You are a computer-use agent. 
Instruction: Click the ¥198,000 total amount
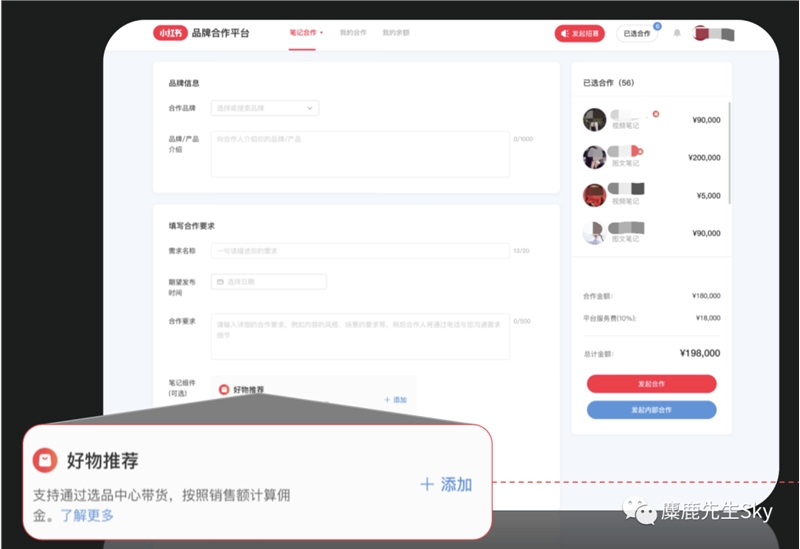pos(699,353)
